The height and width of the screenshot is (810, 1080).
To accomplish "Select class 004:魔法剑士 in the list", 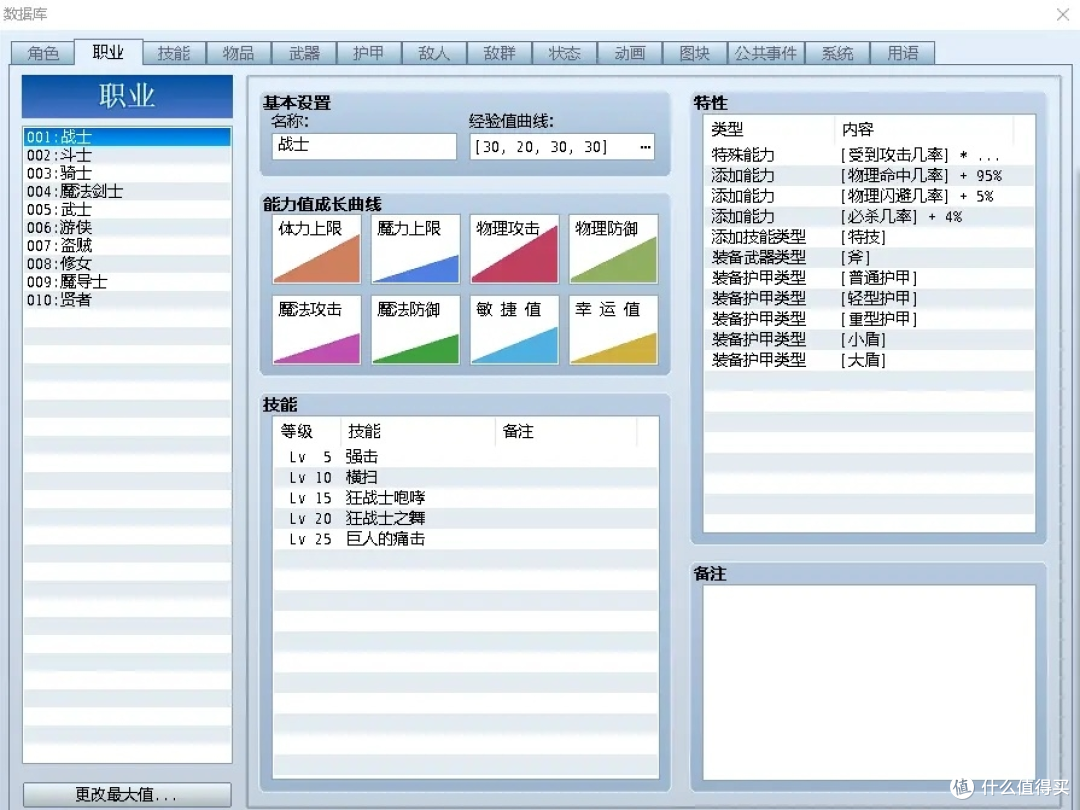I will [x=127, y=191].
